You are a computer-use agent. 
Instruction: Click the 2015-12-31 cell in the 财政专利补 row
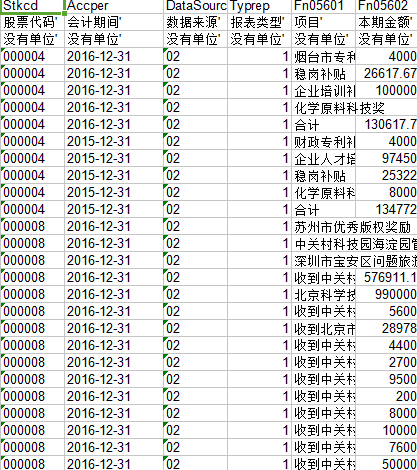(x=114, y=141)
